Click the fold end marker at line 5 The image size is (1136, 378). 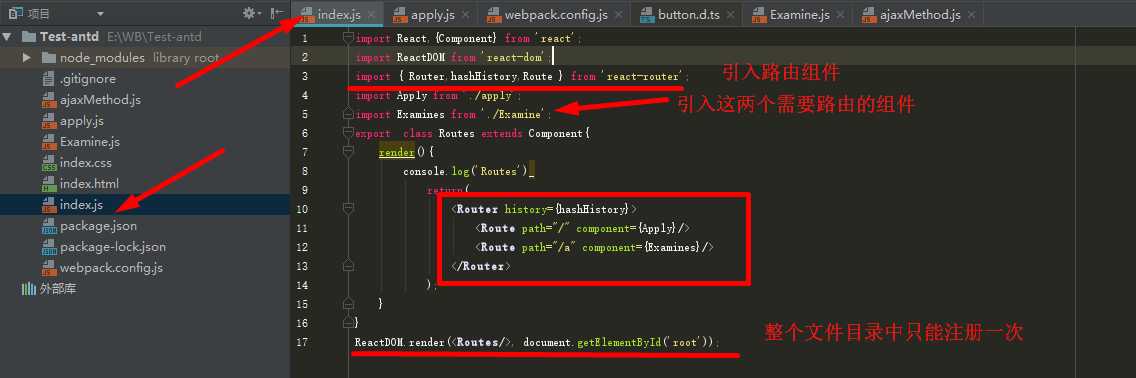[x=348, y=114]
